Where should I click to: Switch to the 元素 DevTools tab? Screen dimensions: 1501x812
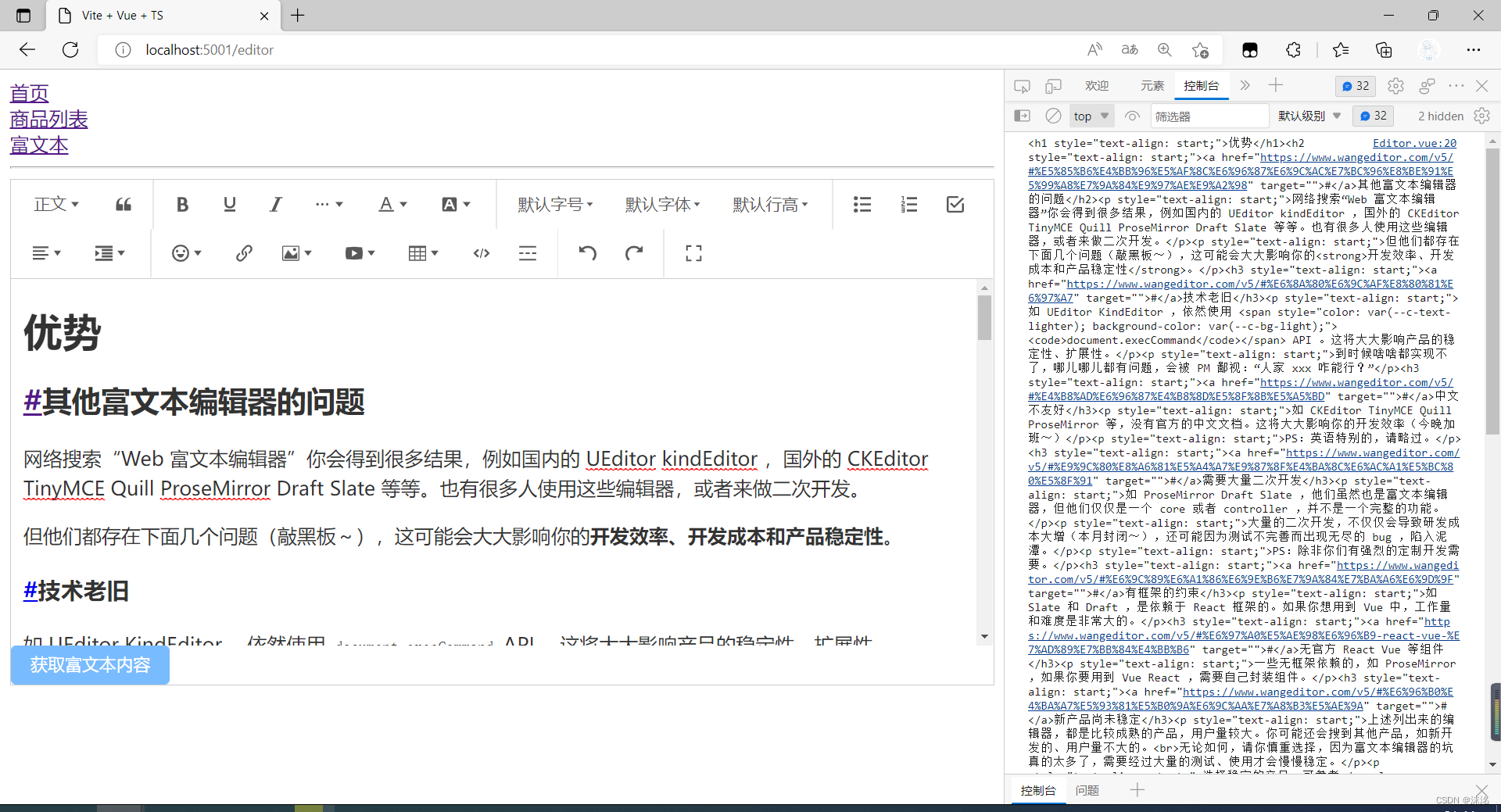tap(1152, 86)
